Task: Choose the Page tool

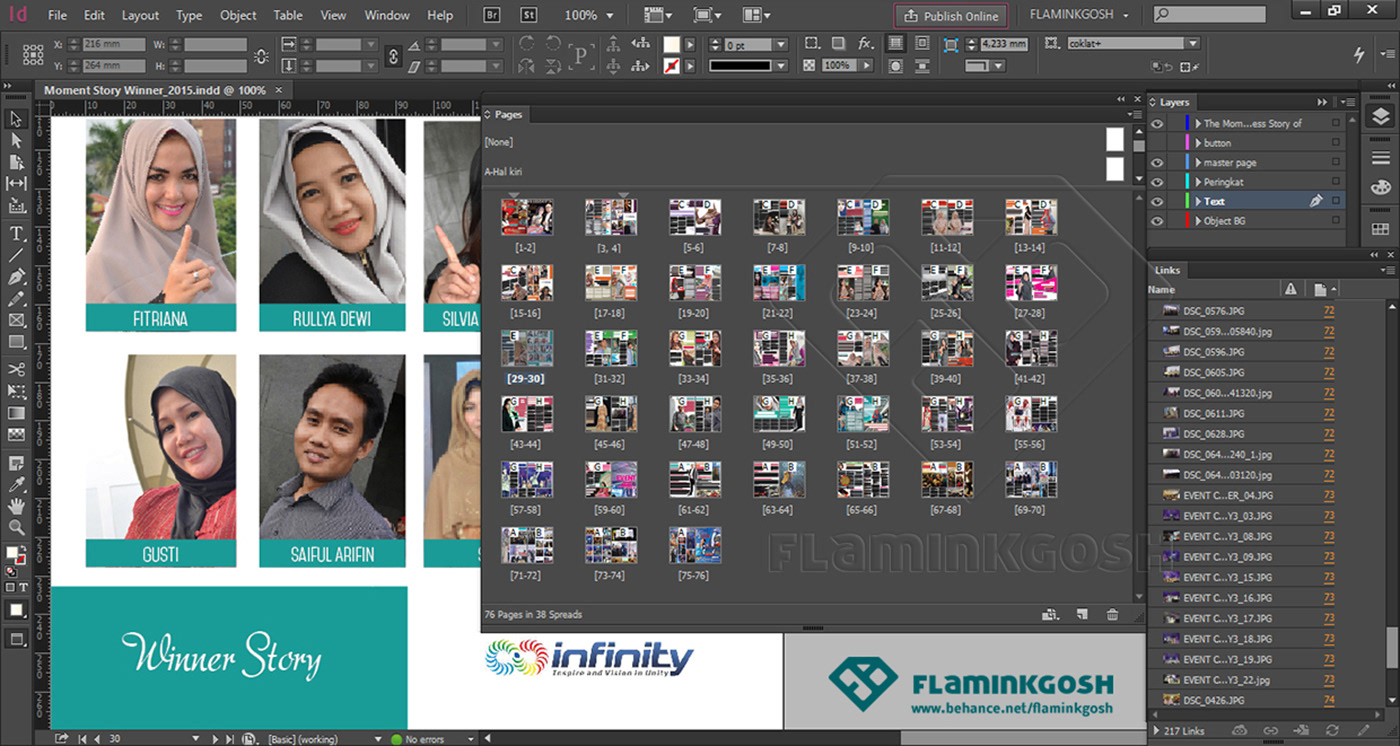Action: [16, 162]
